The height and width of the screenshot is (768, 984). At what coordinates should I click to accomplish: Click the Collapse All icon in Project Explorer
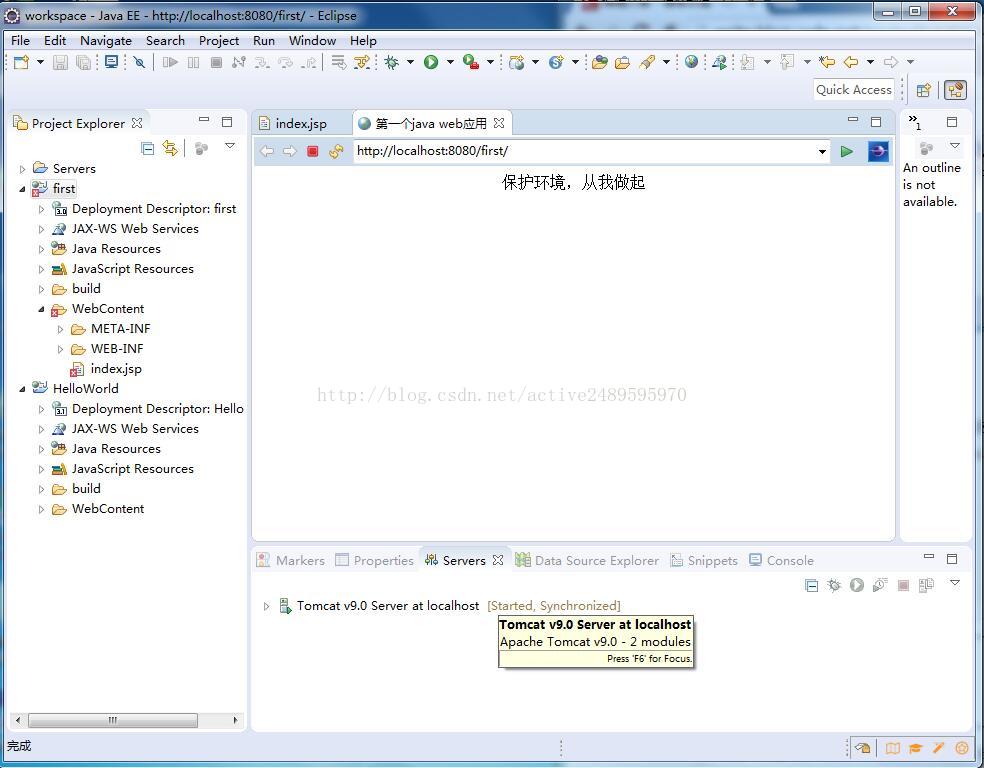[147, 148]
